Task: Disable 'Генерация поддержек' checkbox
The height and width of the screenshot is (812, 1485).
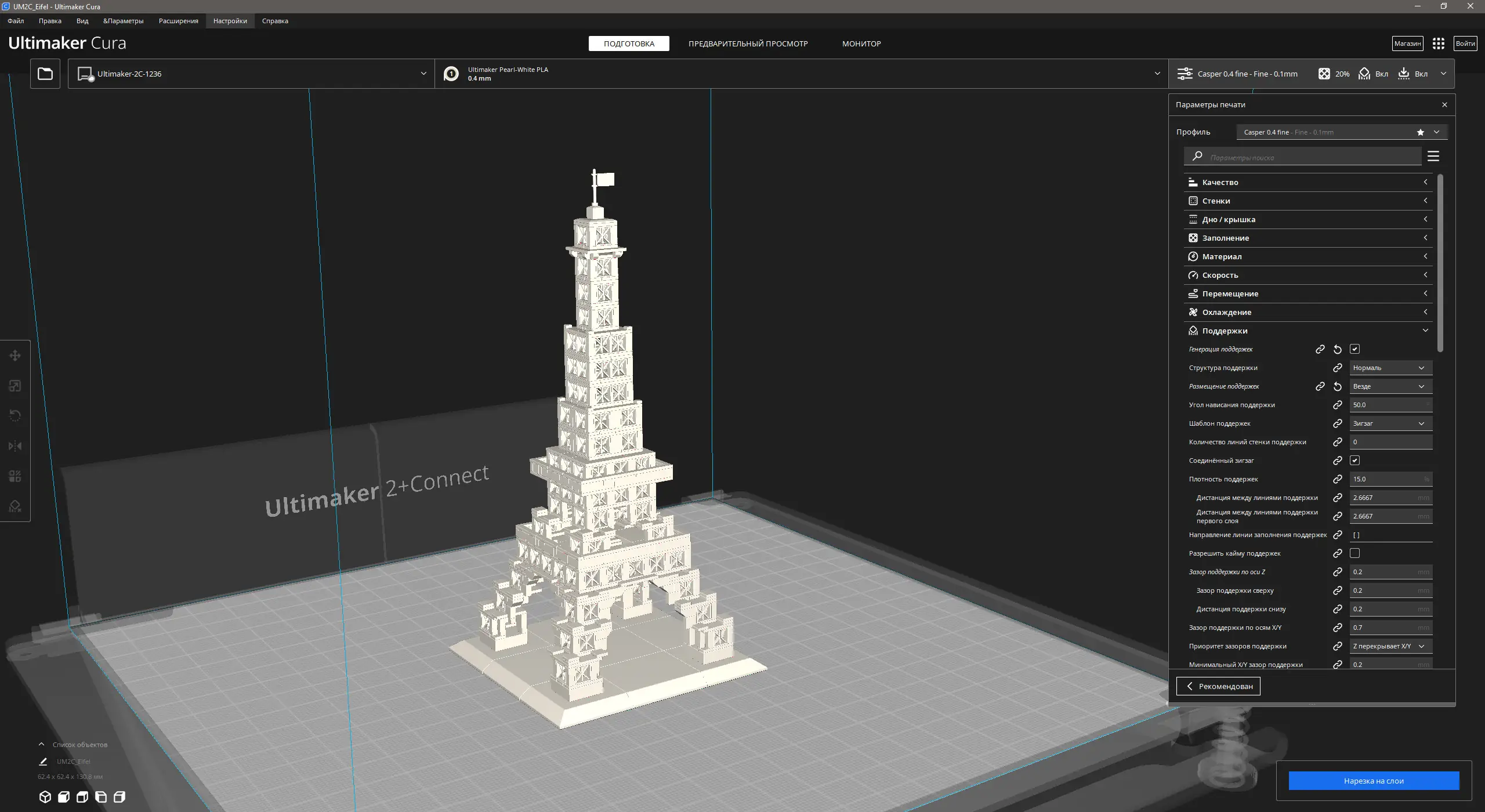Action: (x=1355, y=349)
